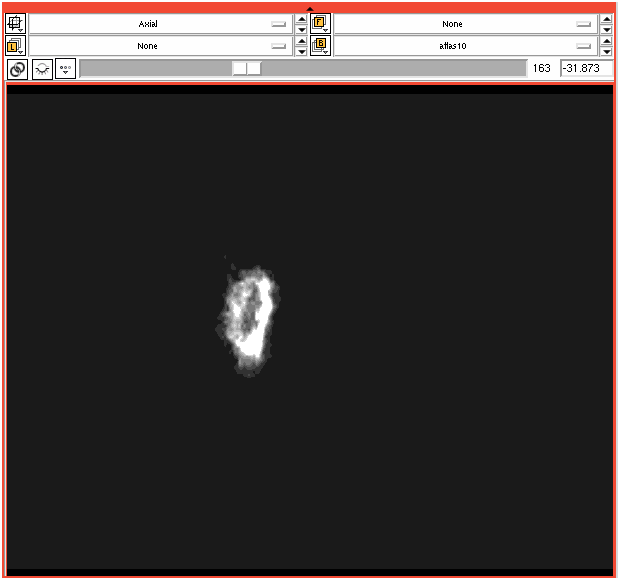This screenshot has height=578, width=618.
Task: Click the label map layer icon
Action: coord(16,46)
